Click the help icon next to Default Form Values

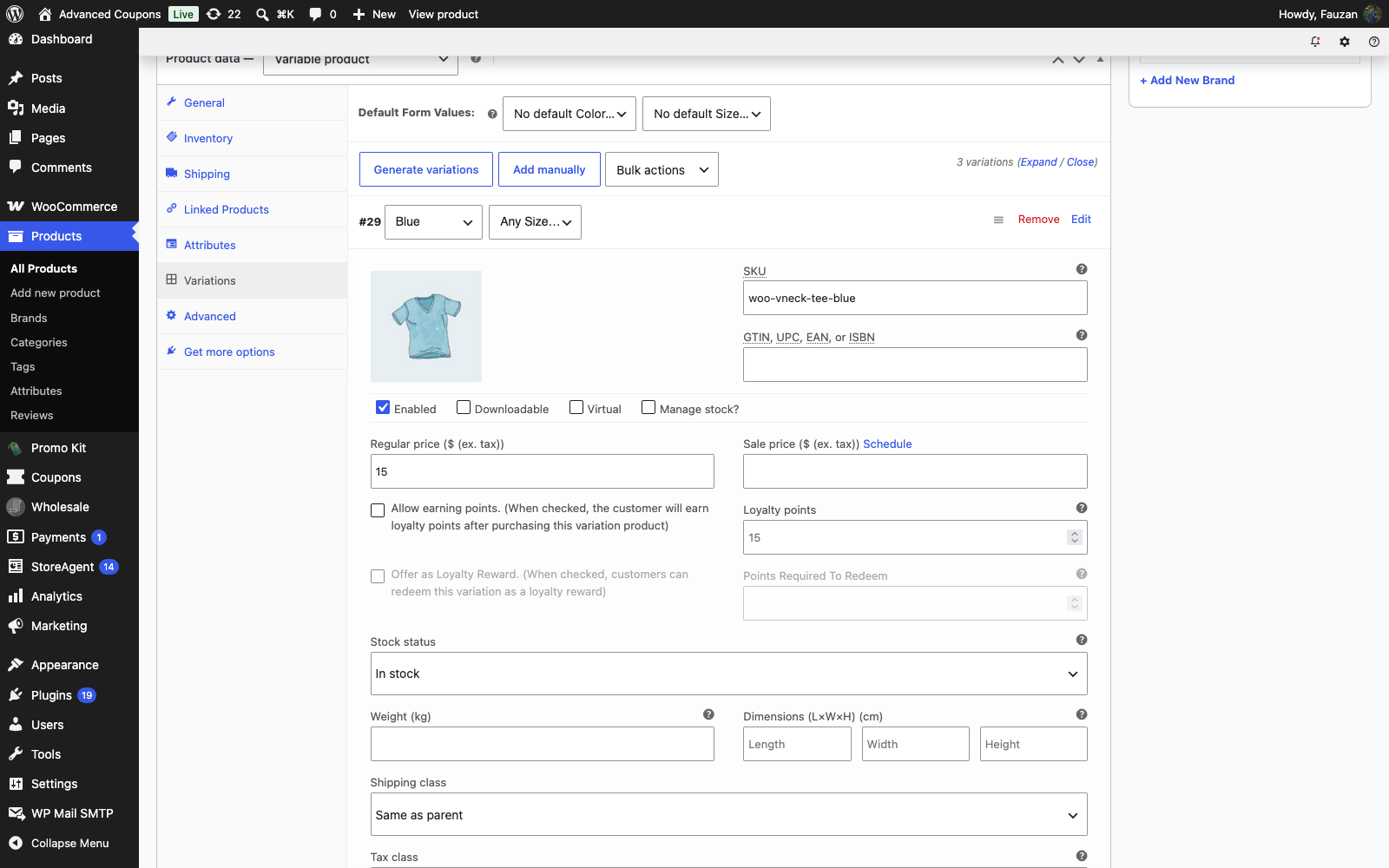pos(492,114)
